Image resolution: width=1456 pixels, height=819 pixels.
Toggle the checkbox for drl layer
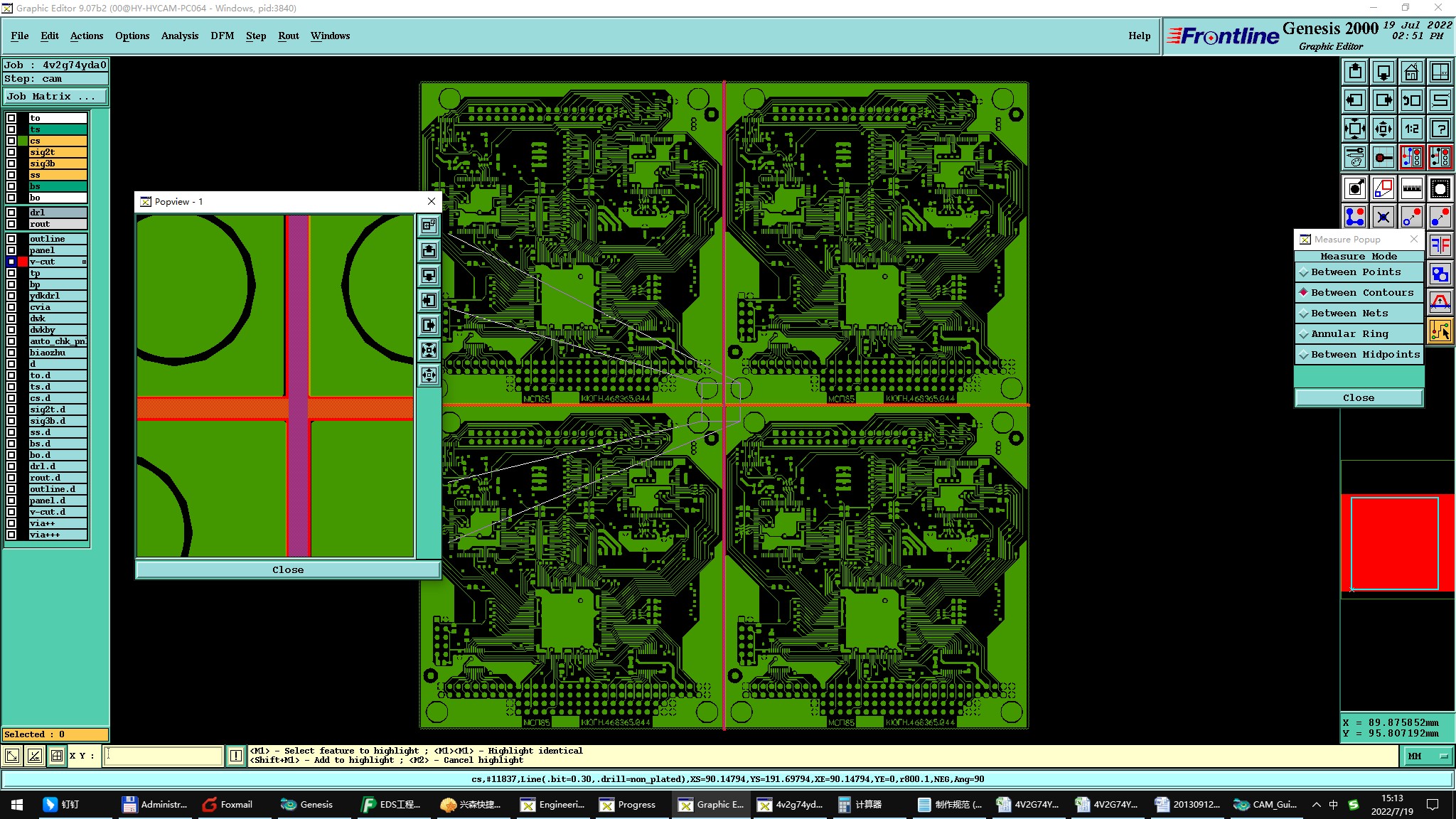click(x=11, y=213)
